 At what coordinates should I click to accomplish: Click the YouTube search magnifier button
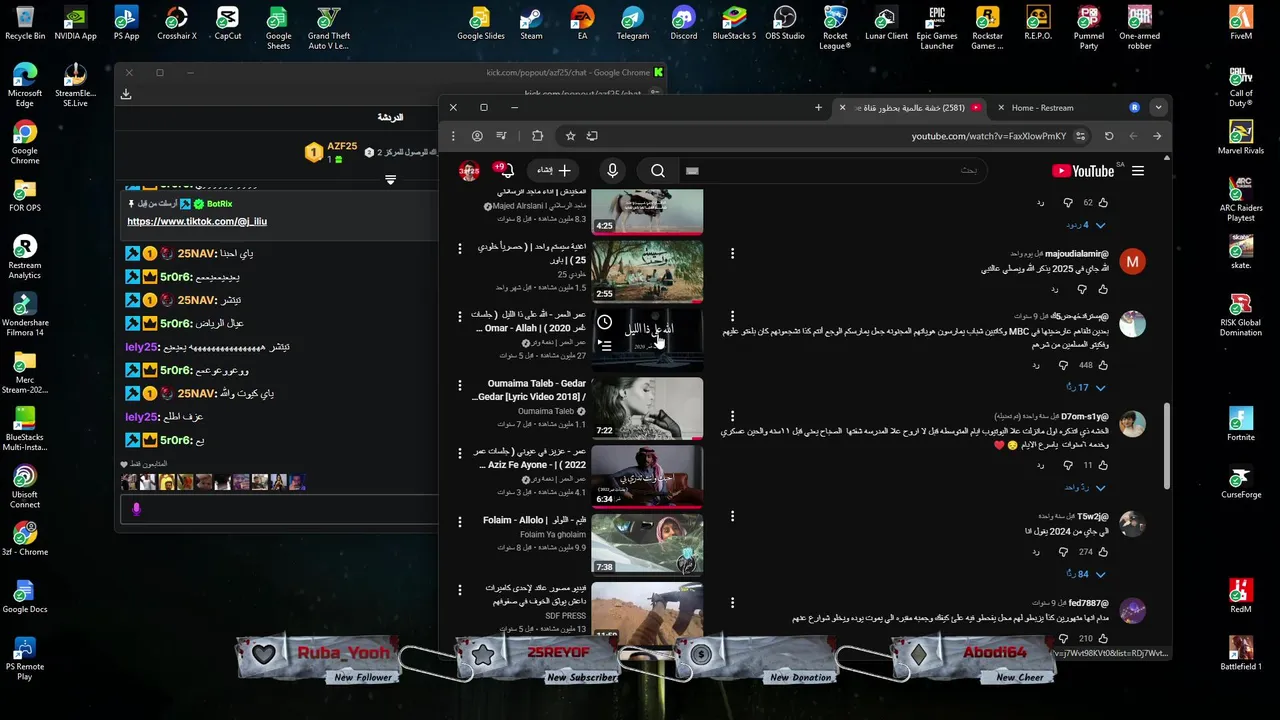tap(658, 171)
